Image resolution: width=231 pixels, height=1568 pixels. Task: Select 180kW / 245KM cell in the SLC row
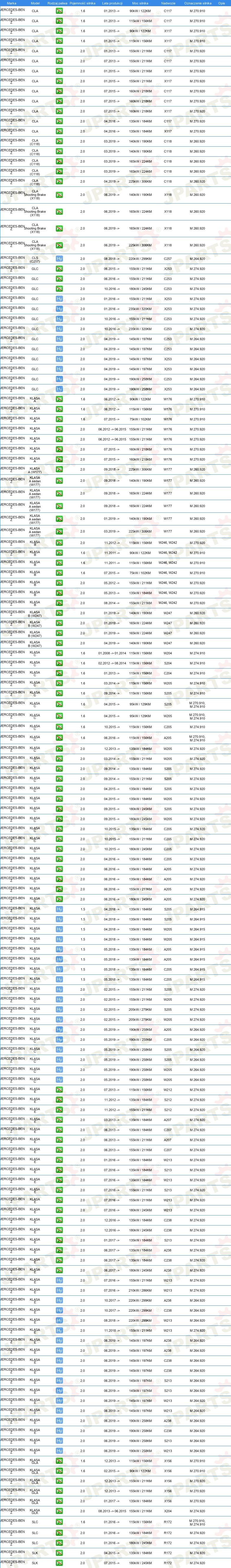(140, 1543)
